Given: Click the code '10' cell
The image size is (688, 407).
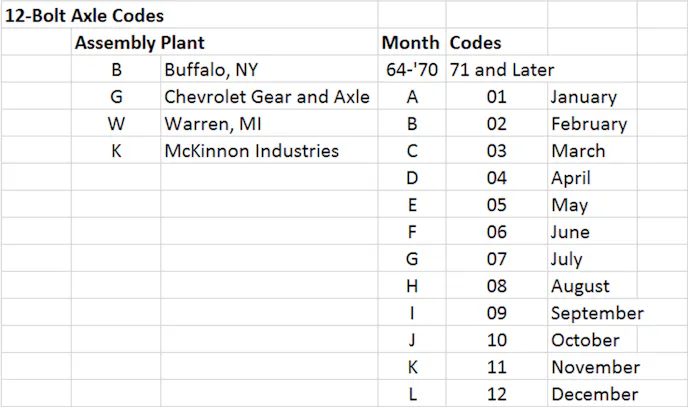Looking at the screenshot, I should [497, 340].
